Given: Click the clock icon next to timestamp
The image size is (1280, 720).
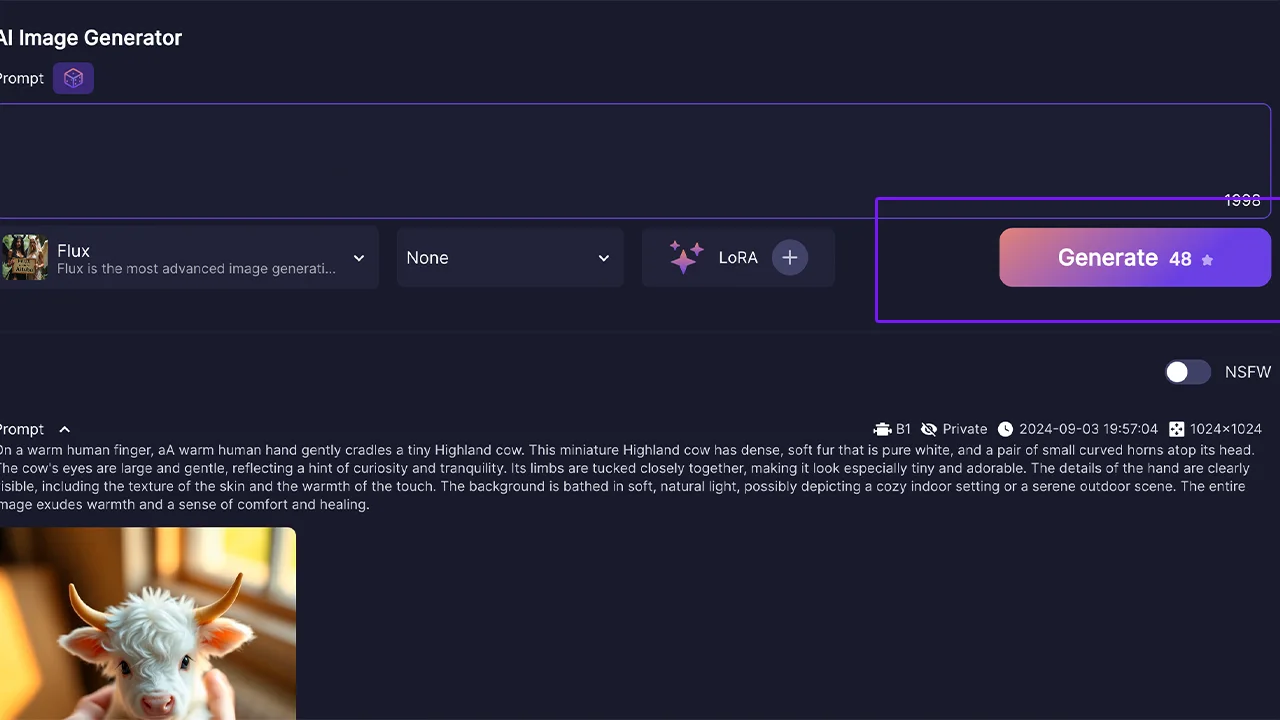Looking at the screenshot, I should pos(1005,429).
